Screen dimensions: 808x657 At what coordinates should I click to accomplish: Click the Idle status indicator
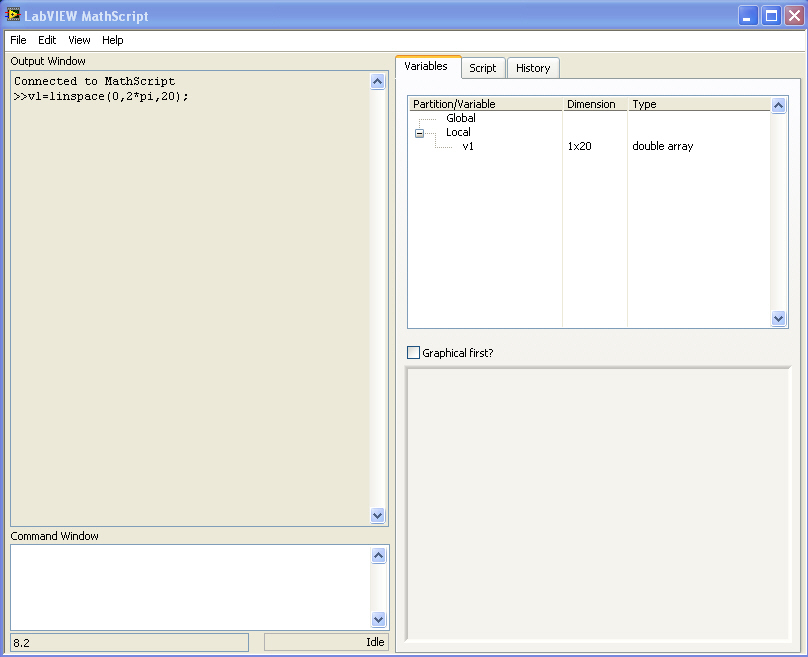(326, 642)
